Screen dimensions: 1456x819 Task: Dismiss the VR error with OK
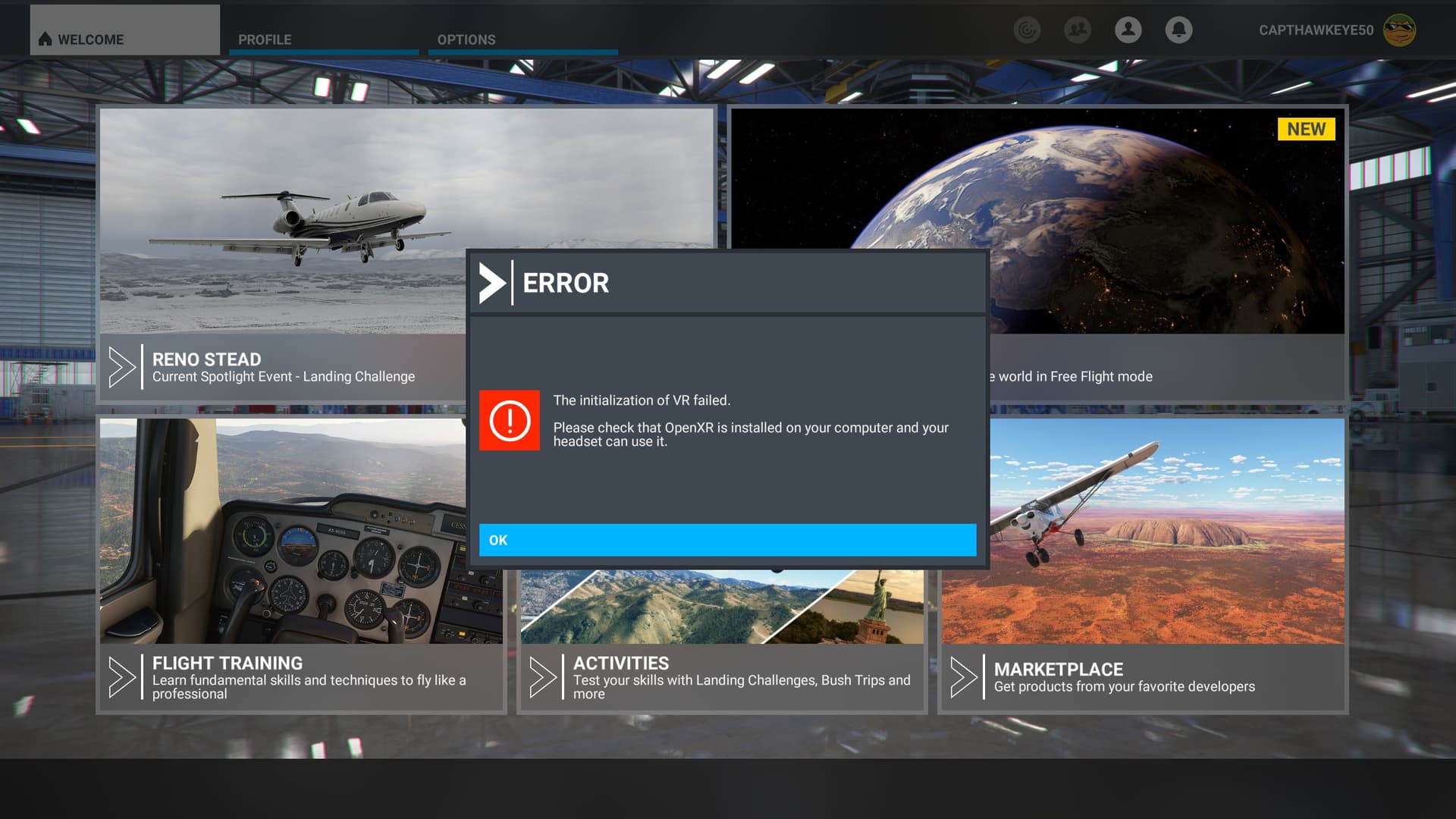coord(726,540)
